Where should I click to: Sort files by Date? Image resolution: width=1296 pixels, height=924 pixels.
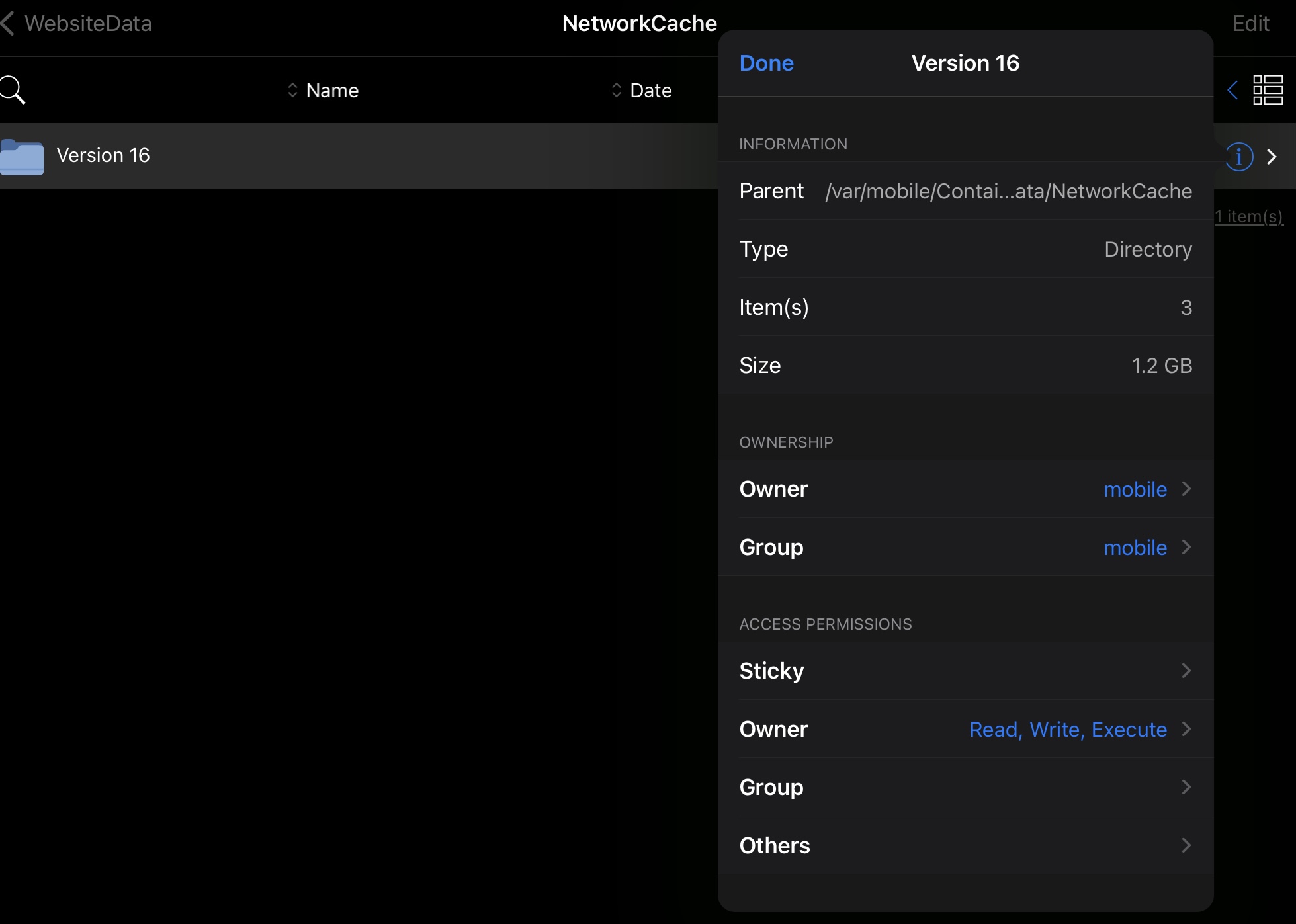point(642,90)
